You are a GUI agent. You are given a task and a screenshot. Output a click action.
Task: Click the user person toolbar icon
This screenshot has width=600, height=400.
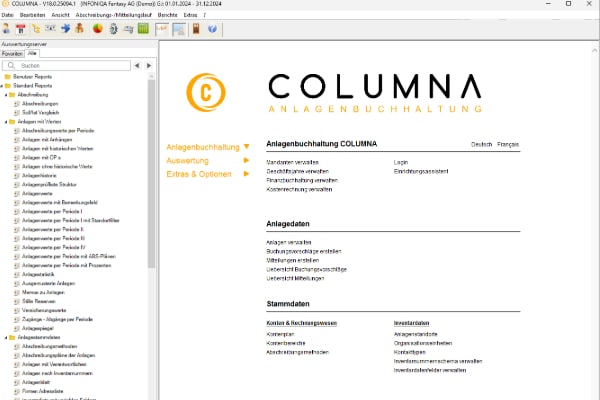[7, 29]
